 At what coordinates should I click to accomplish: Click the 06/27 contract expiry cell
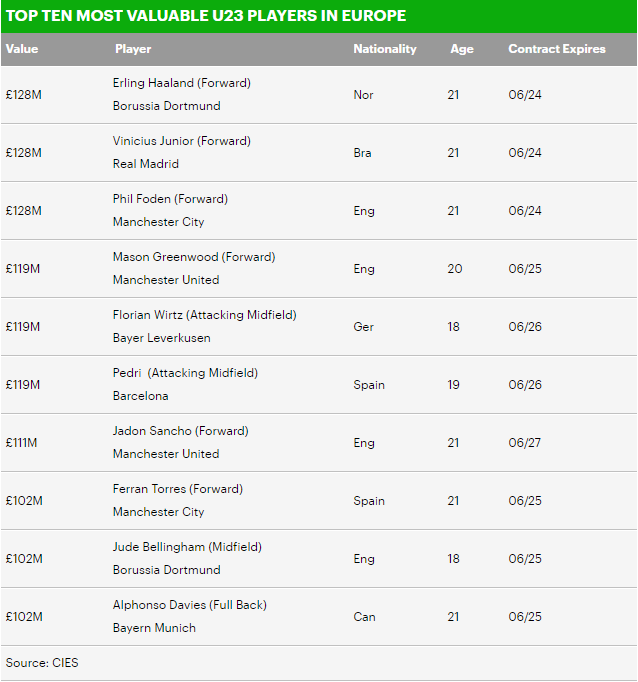(x=525, y=443)
